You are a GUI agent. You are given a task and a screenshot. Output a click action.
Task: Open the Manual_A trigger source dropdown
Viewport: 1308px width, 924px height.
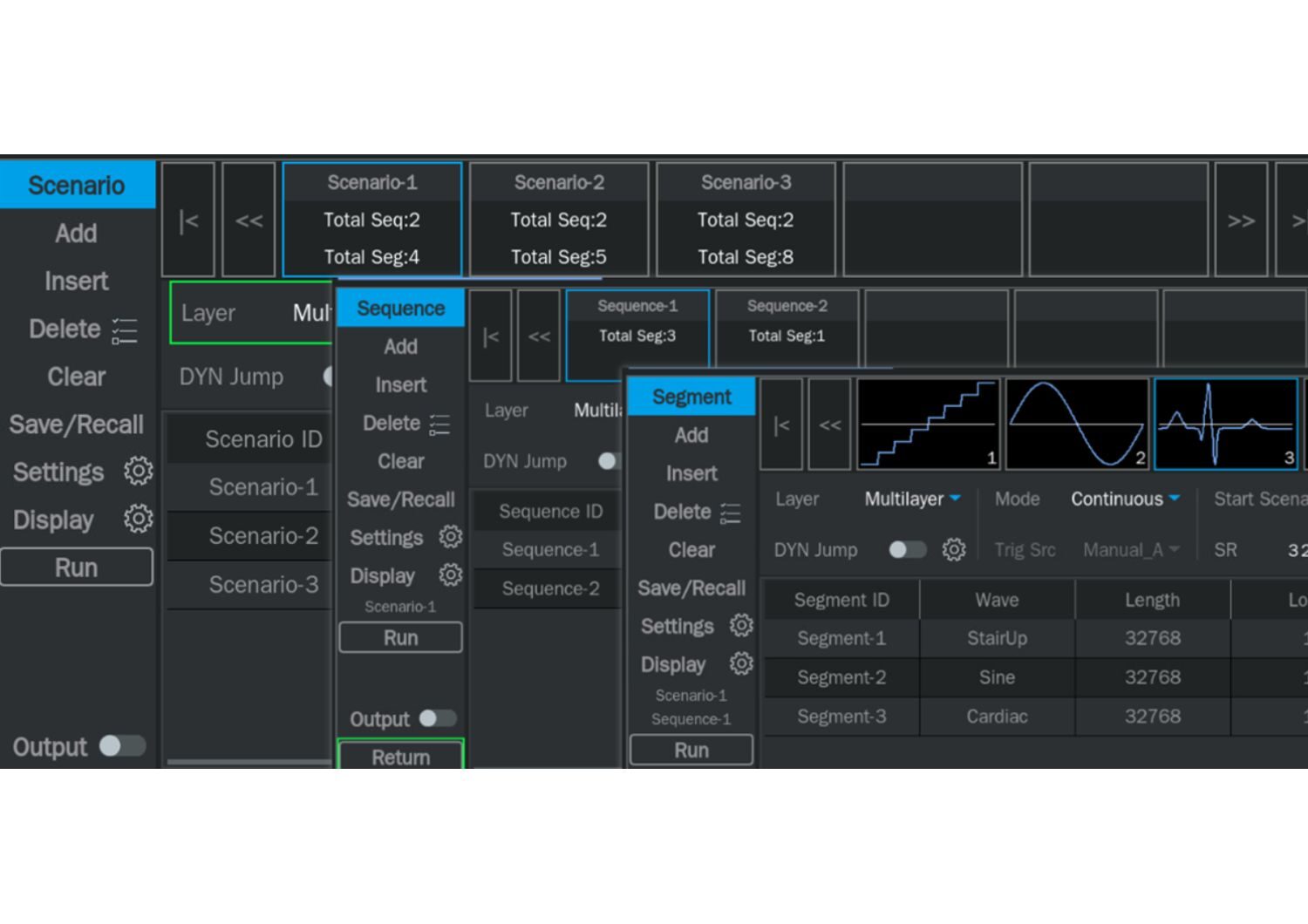[1131, 550]
